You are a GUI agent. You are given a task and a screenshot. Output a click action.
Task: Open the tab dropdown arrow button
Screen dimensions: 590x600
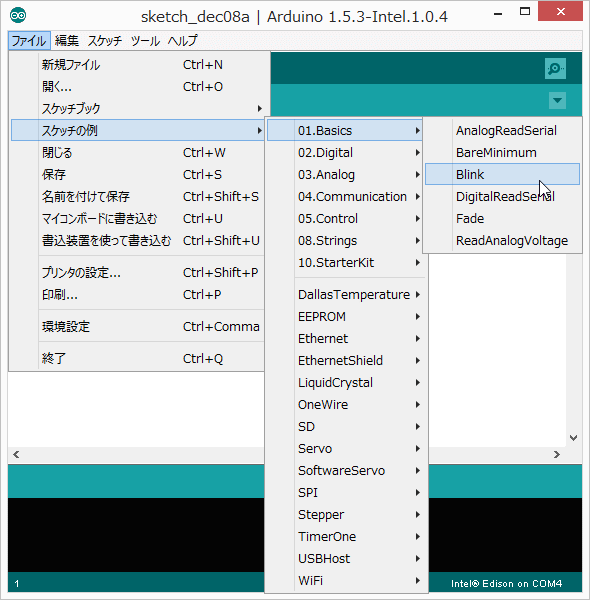[x=557, y=101]
